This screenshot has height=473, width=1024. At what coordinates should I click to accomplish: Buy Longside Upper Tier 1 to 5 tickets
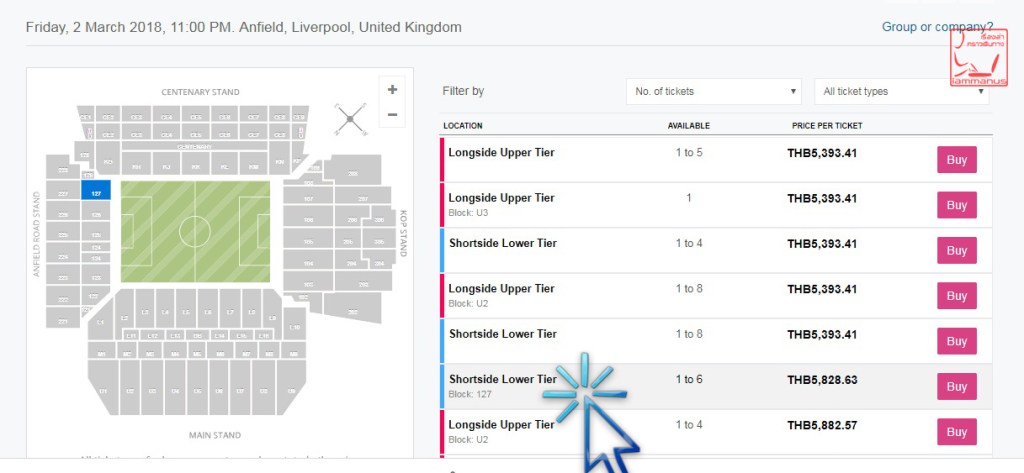click(956, 160)
